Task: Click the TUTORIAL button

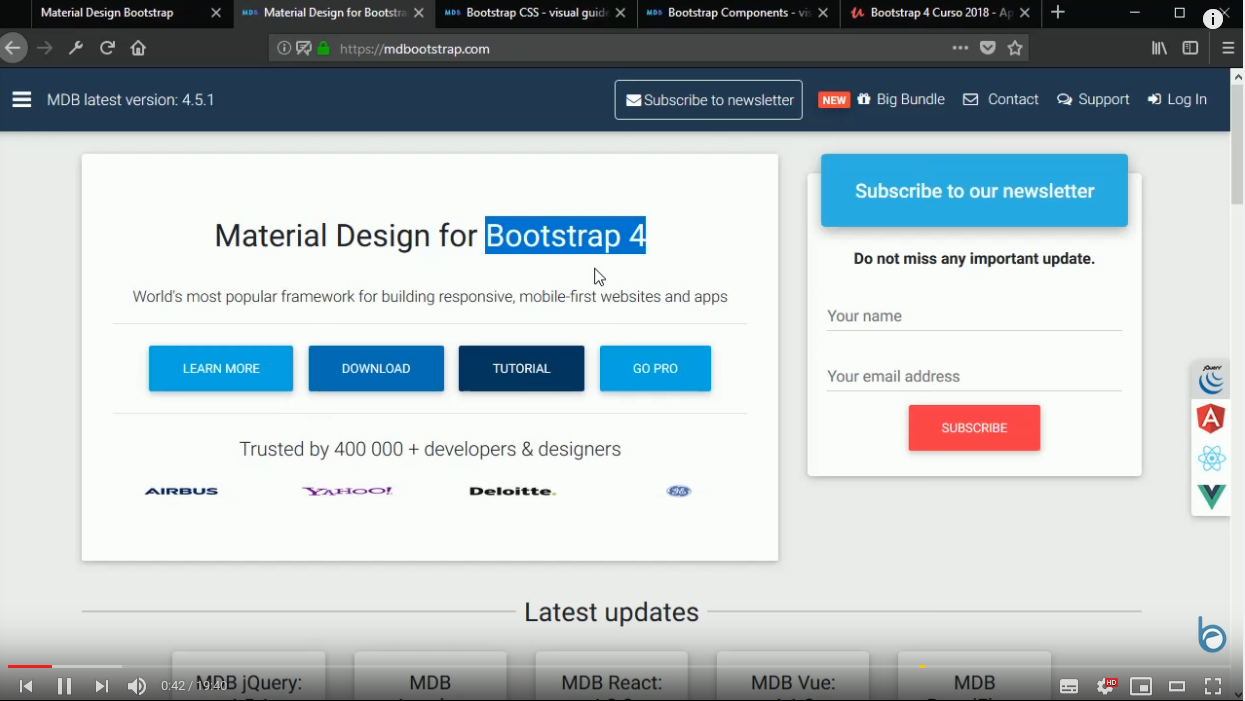Action: click(x=521, y=368)
